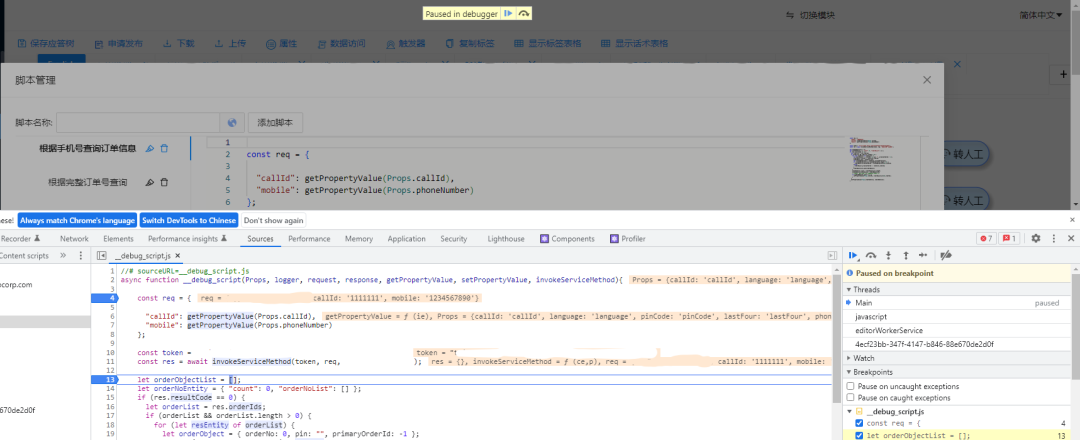Open the 1 issue counter
This screenshot has width=1080, height=440.
(1009, 238)
